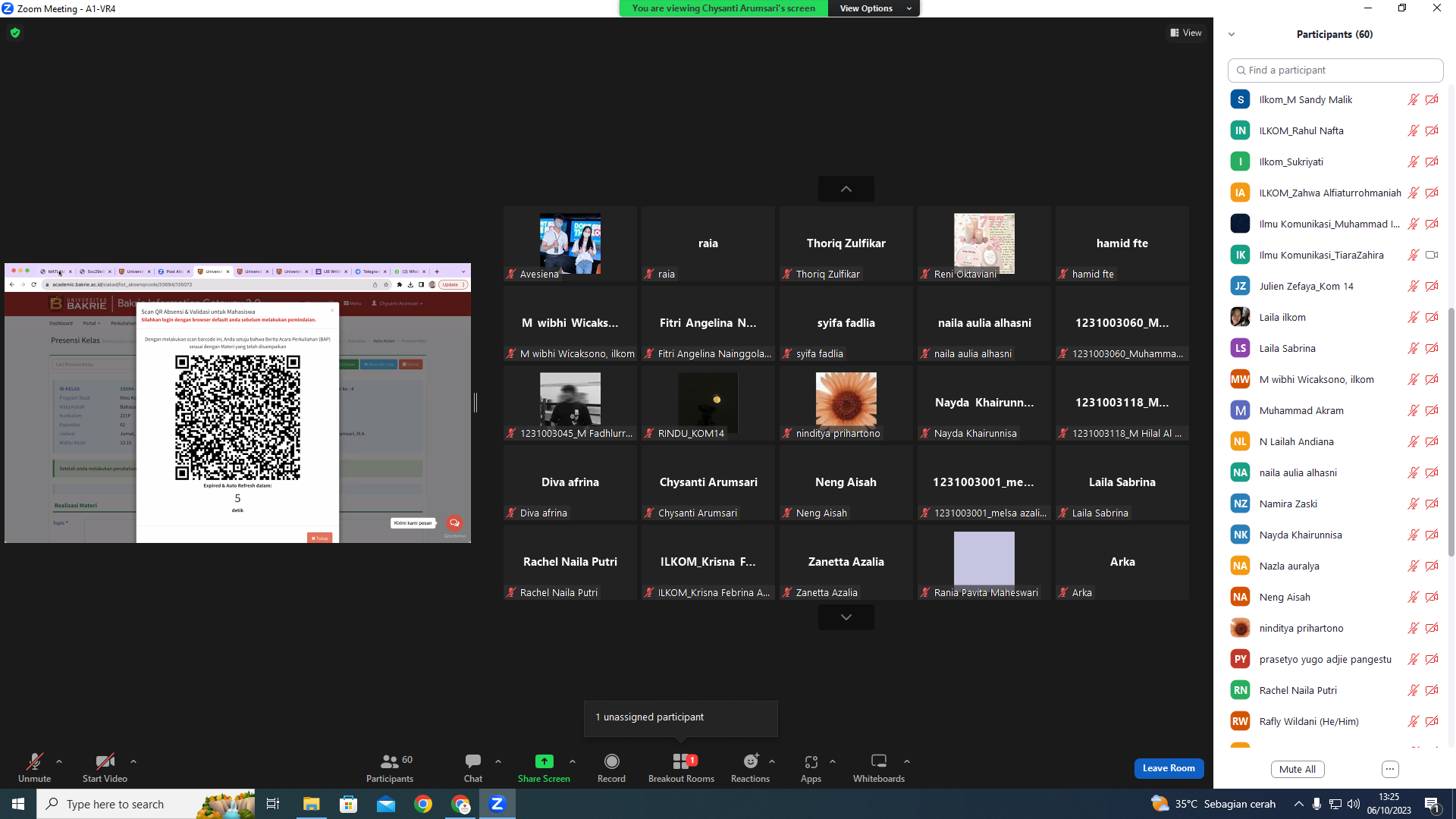Select Rania Pavita Maheswari's video tile
Viewport: 1456px width, 819px height.
point(984,563)
